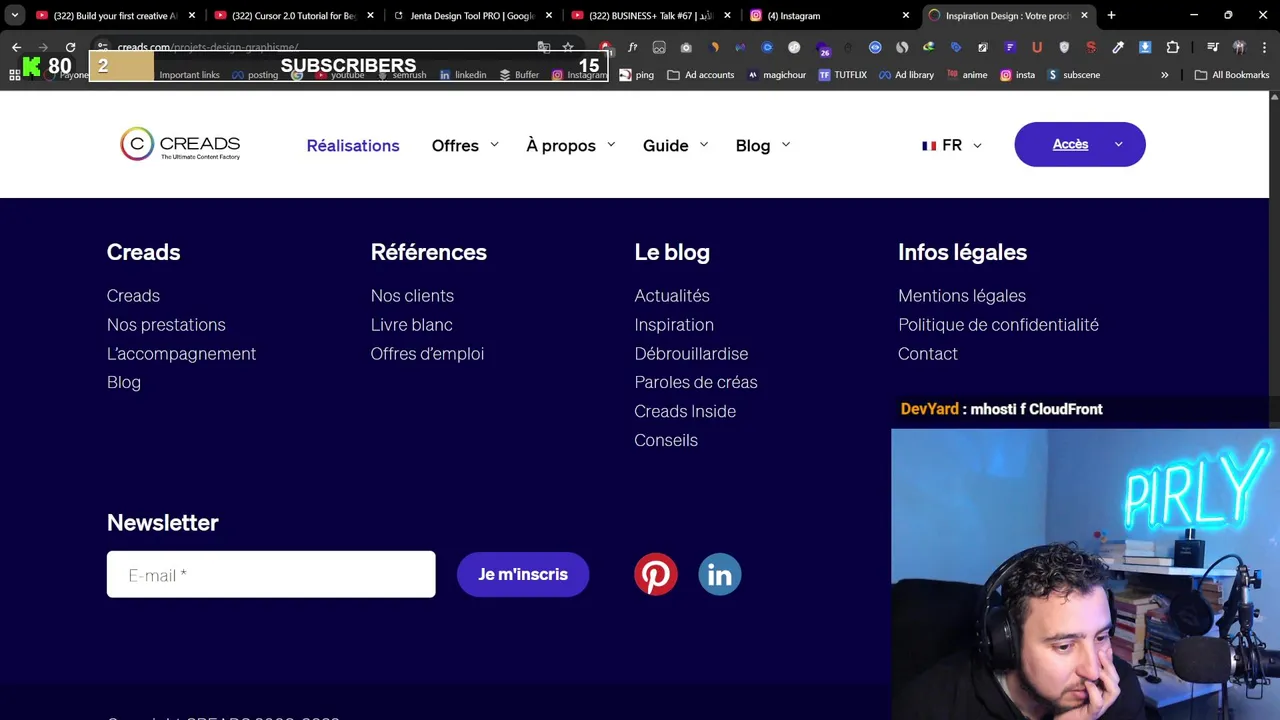
Task: Show hidden bookmarks with the » chevron
Action: [1164, 75]
